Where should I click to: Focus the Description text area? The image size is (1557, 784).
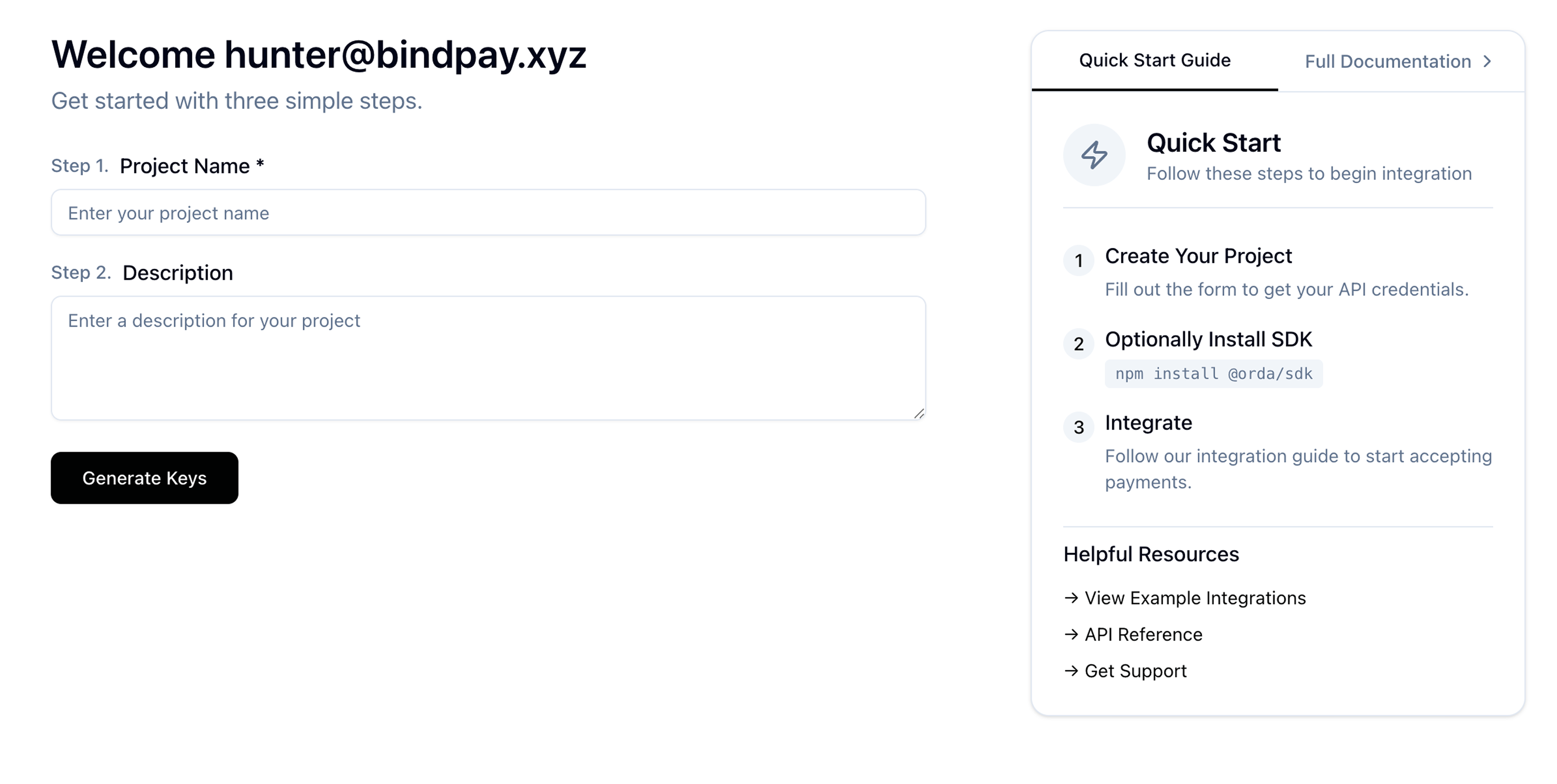(x=488, y=358)
